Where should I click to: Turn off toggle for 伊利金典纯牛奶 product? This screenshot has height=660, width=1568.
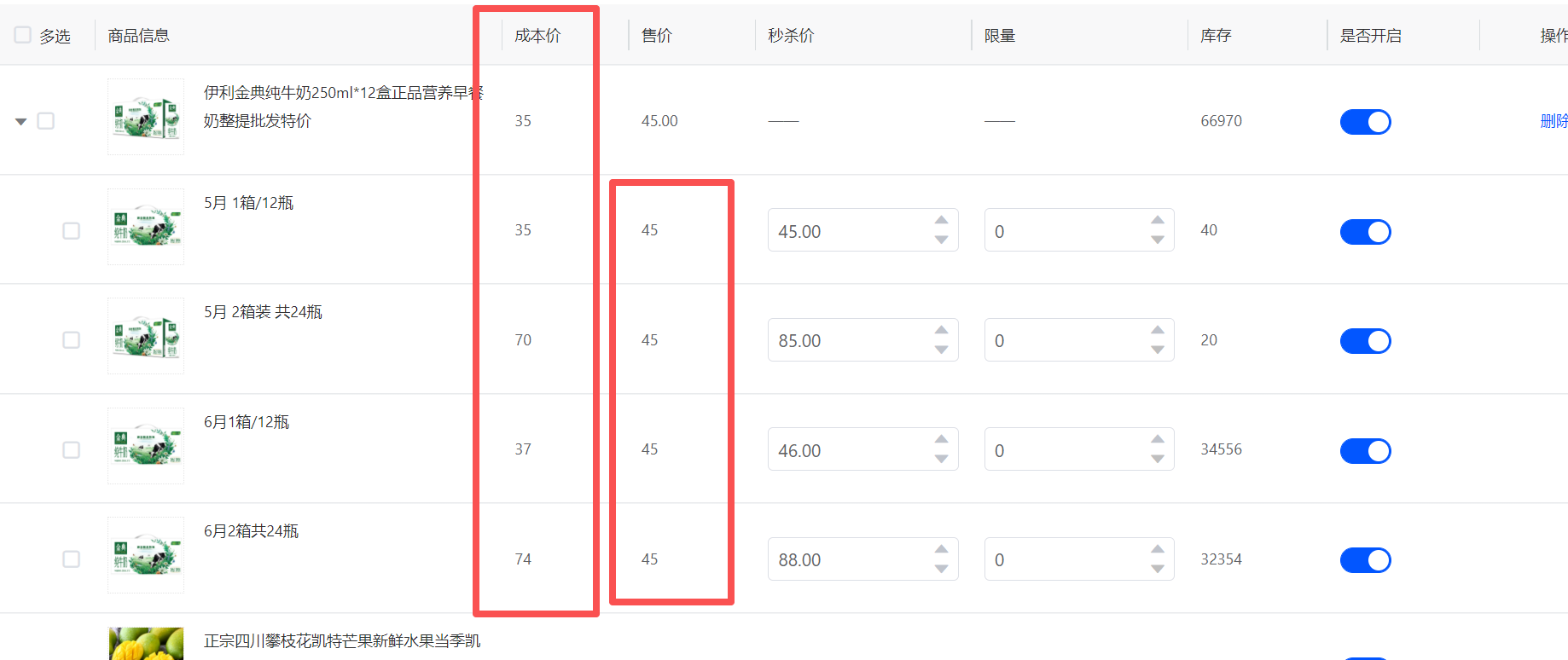(x=1365, y=122)
